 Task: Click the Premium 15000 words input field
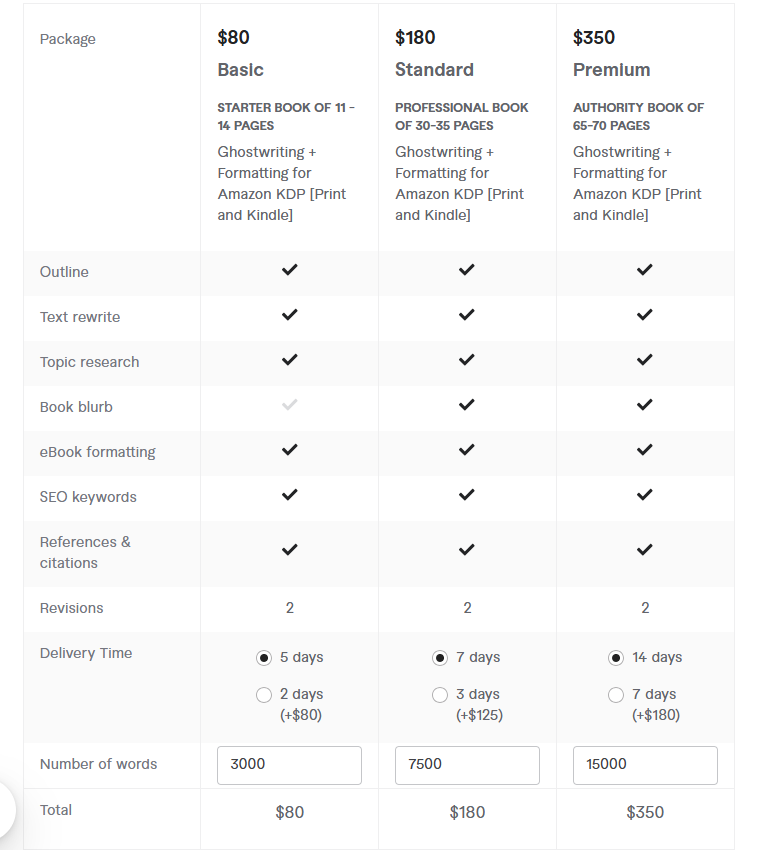[645, 765]
